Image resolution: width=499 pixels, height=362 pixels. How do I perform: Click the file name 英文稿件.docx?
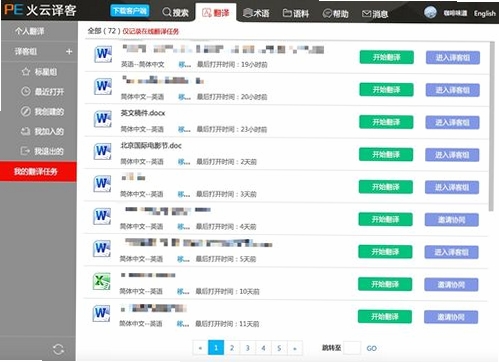[143, 113]
